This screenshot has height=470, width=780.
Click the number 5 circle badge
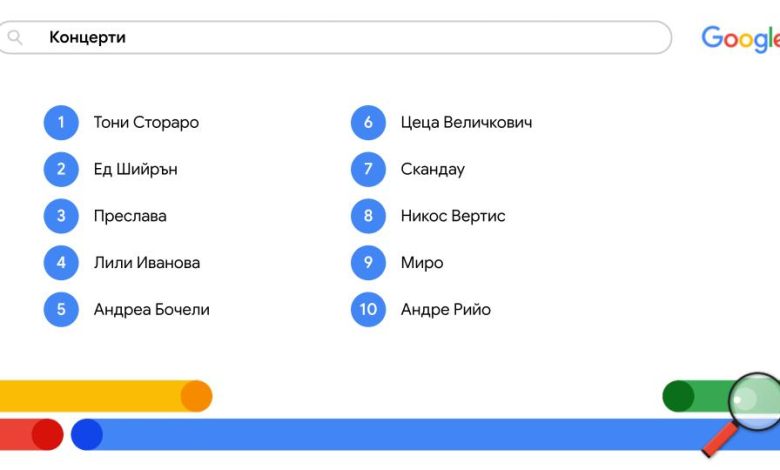click(61, 309)
